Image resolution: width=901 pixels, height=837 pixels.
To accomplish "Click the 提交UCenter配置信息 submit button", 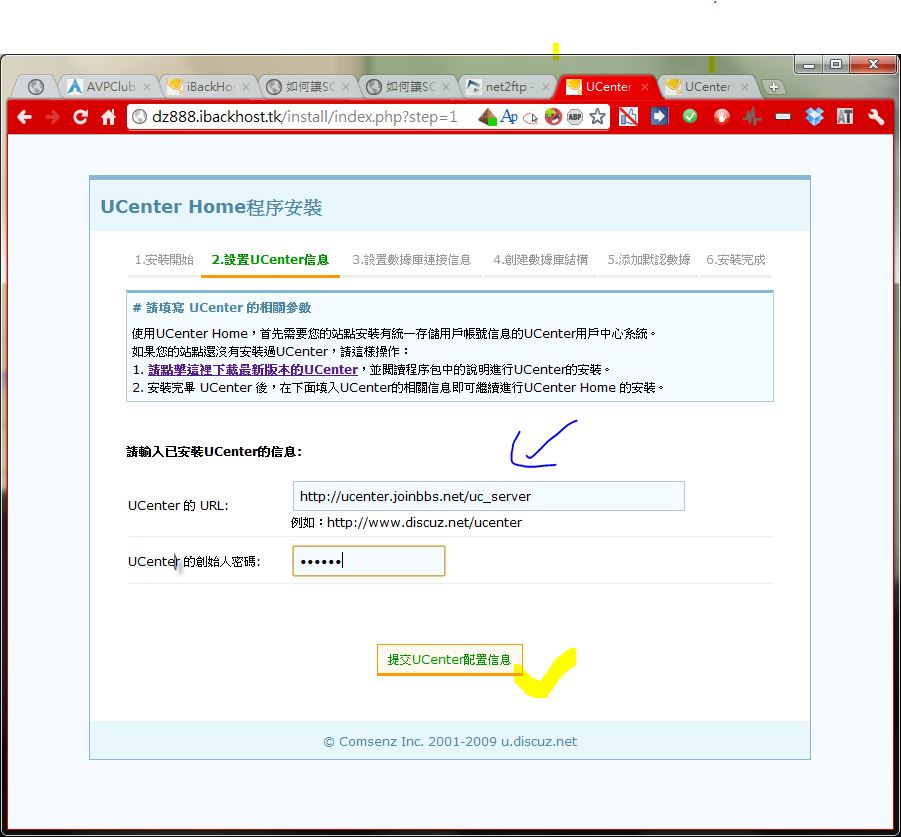I will point(449,660).
